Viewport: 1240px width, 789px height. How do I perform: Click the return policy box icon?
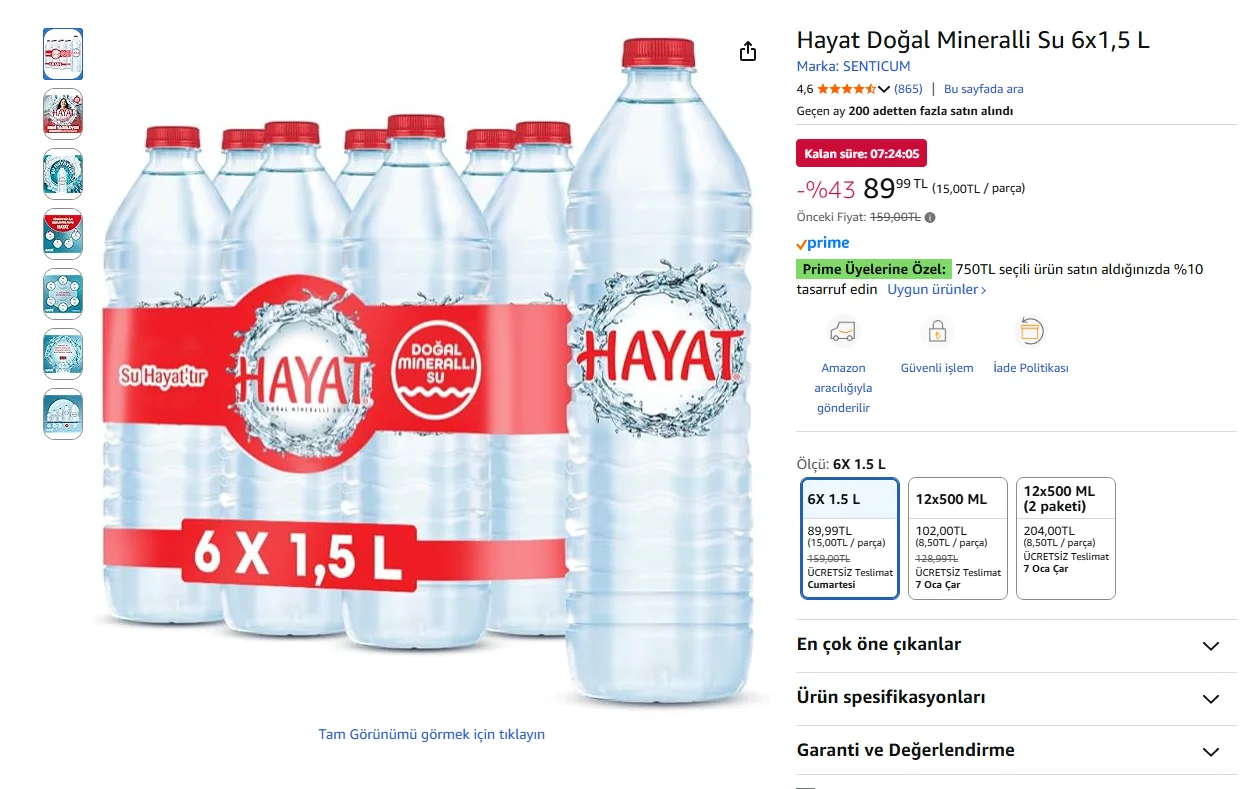pos(1031,331)
